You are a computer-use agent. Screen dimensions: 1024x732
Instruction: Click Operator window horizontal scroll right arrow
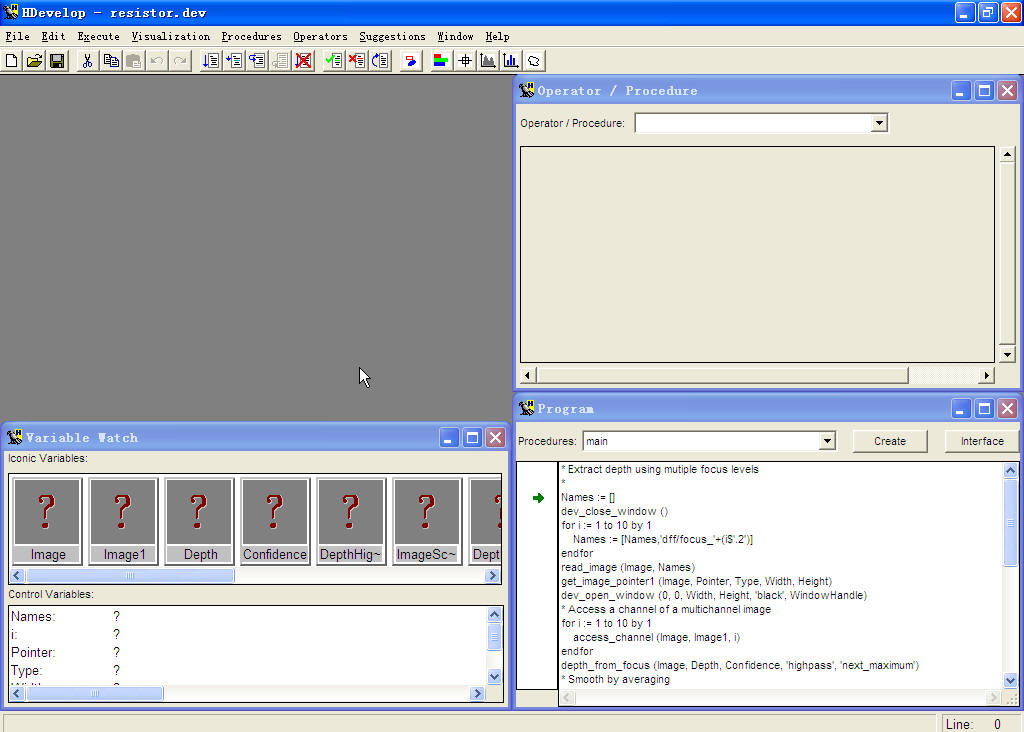click(x=987, y=375)
